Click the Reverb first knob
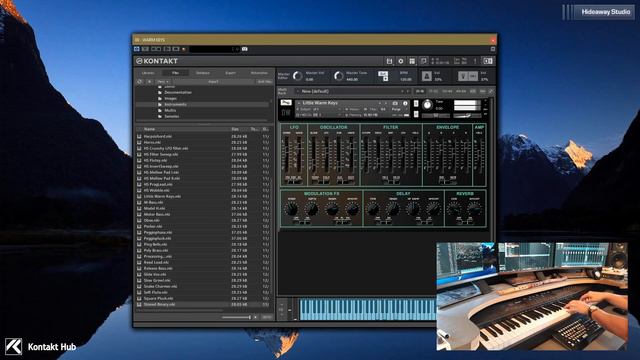The image size is (640, 360). (454, 209)
